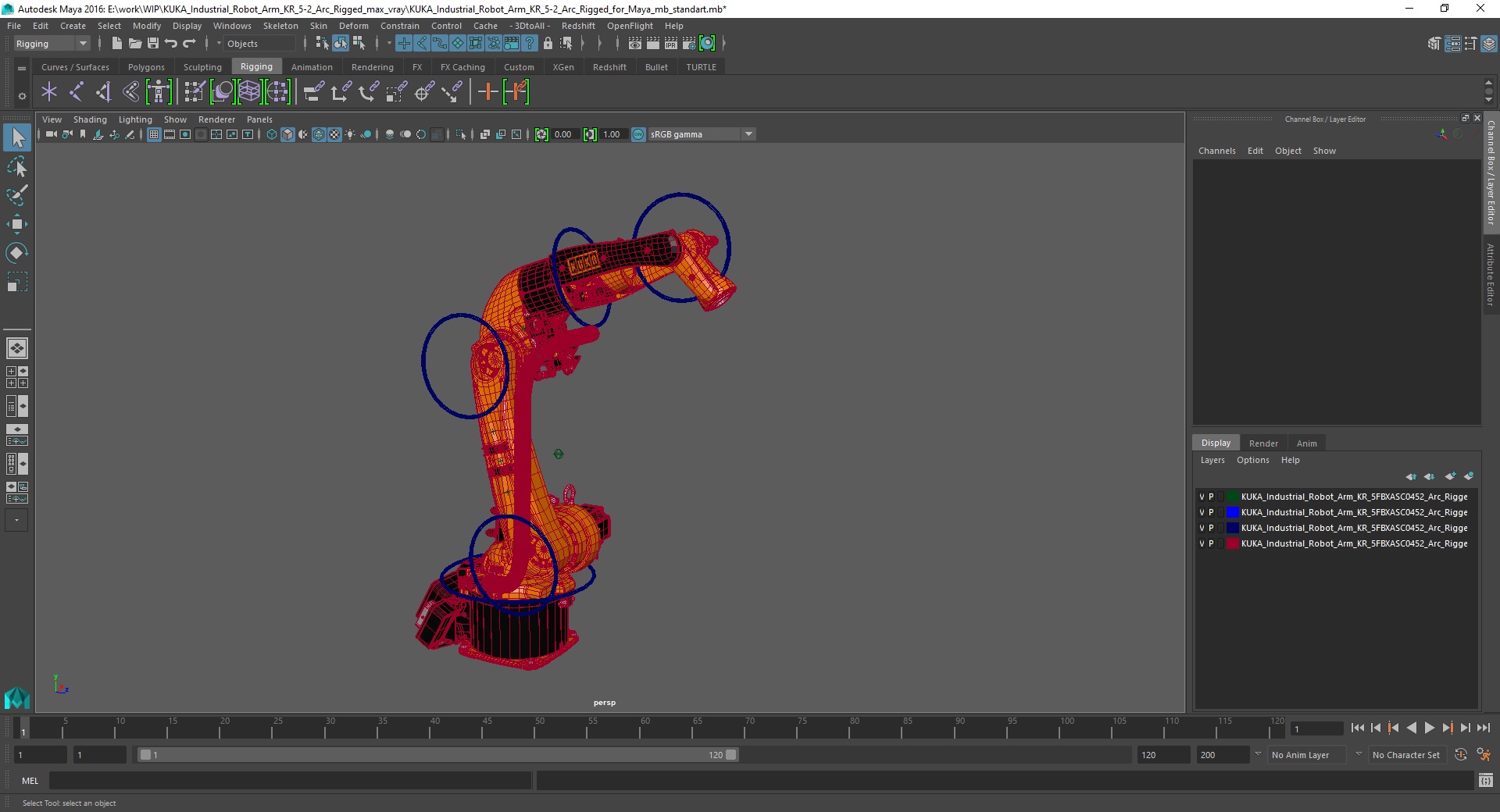Click Layers menu in layer editor

[x=1212, y=460]
